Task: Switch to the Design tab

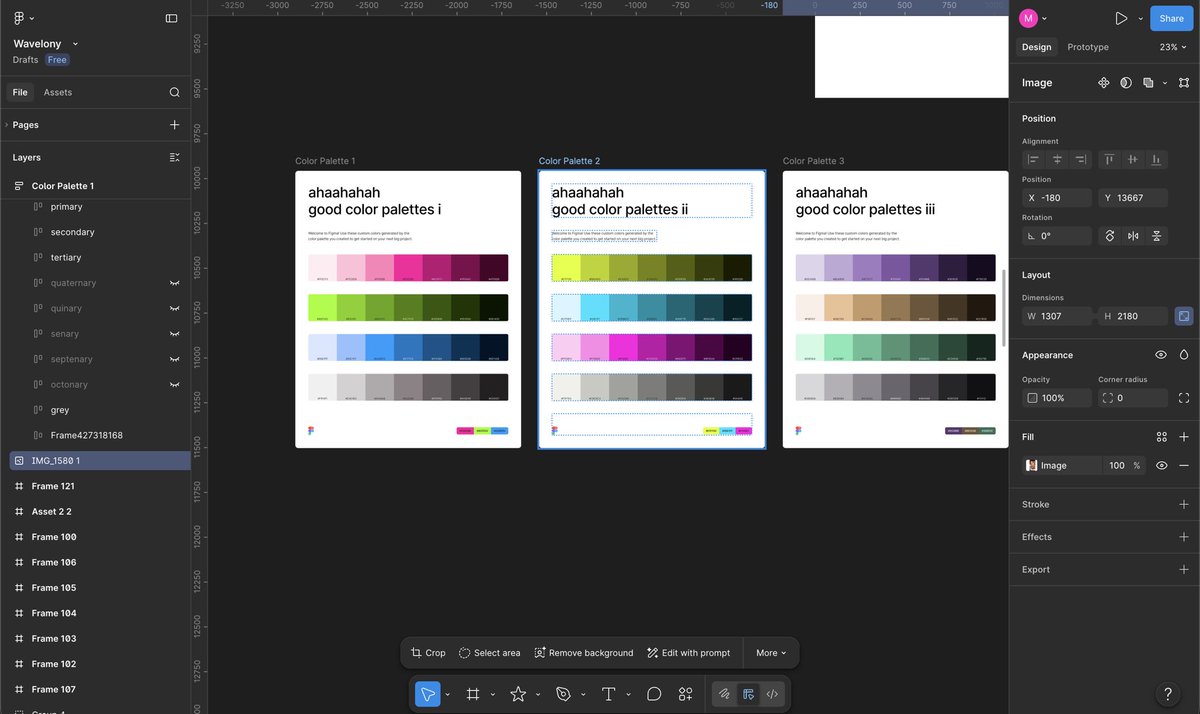Action: (1036, 47)
